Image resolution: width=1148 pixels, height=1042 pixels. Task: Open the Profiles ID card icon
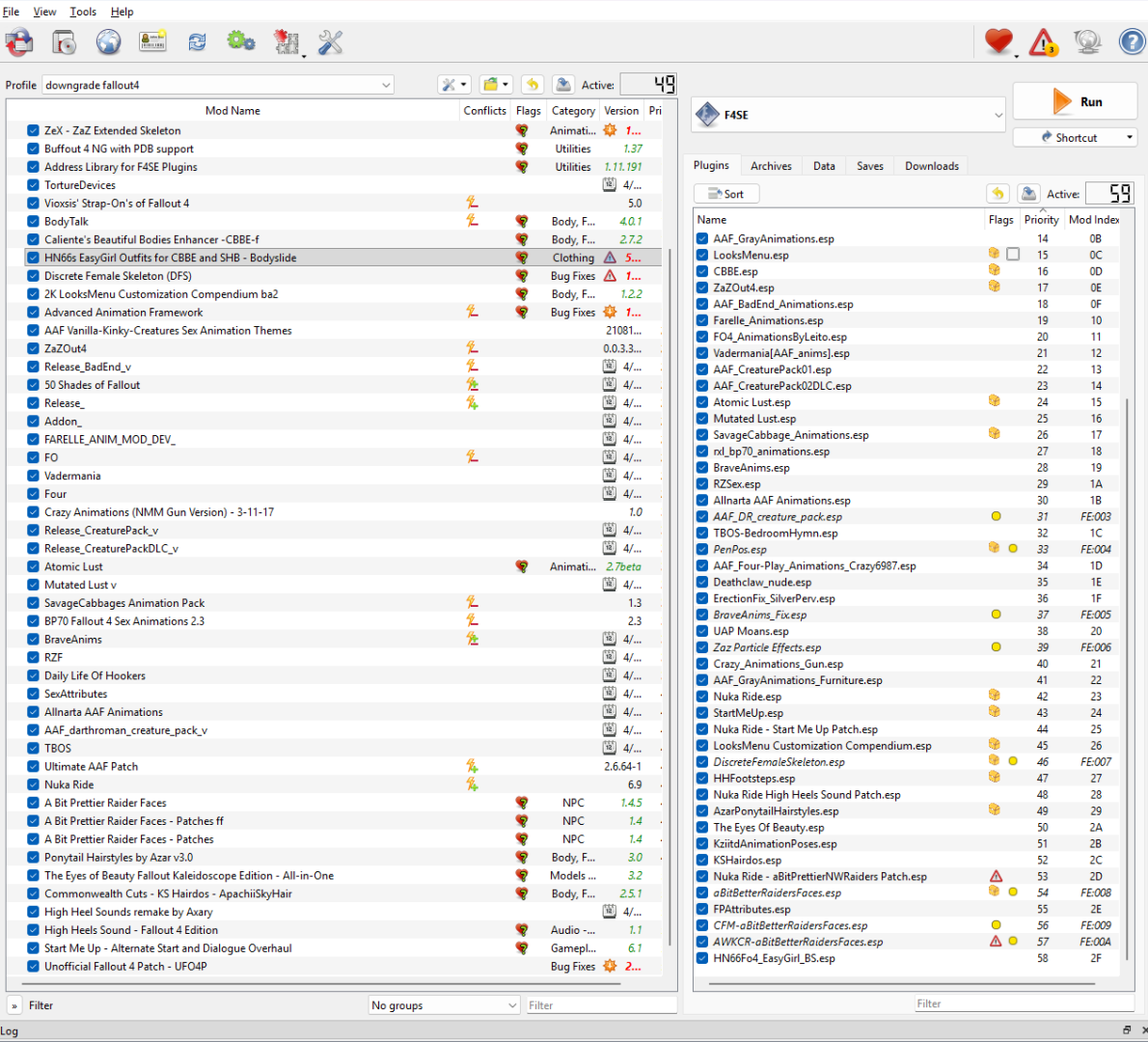pyautogui.click(x=152, y=41)
